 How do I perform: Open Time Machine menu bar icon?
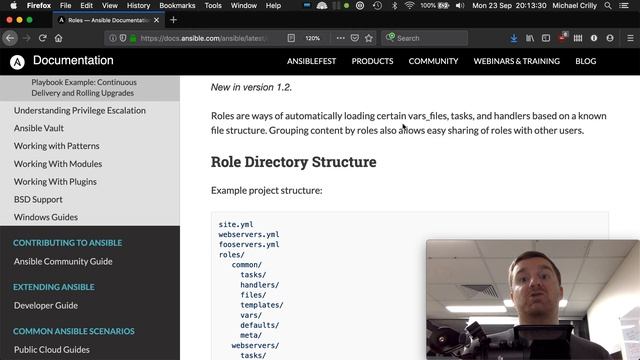click(x=378, y=6)
